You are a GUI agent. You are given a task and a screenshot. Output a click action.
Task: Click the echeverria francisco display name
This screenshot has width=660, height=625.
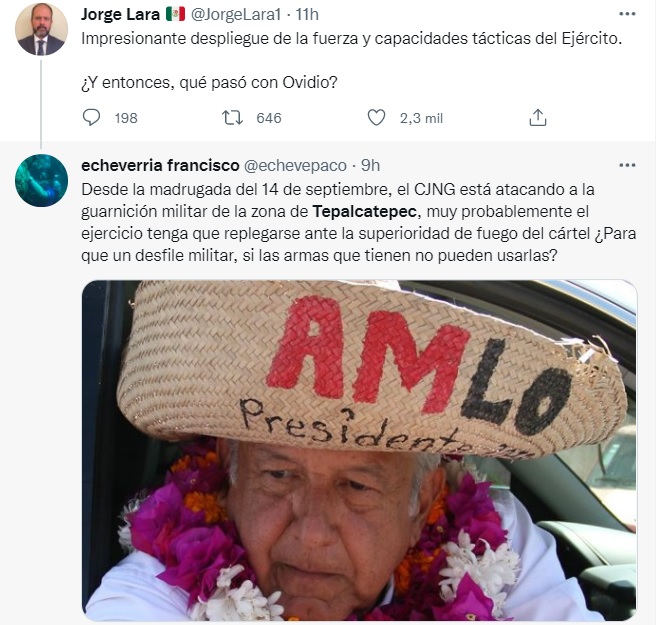click(160, 166)
